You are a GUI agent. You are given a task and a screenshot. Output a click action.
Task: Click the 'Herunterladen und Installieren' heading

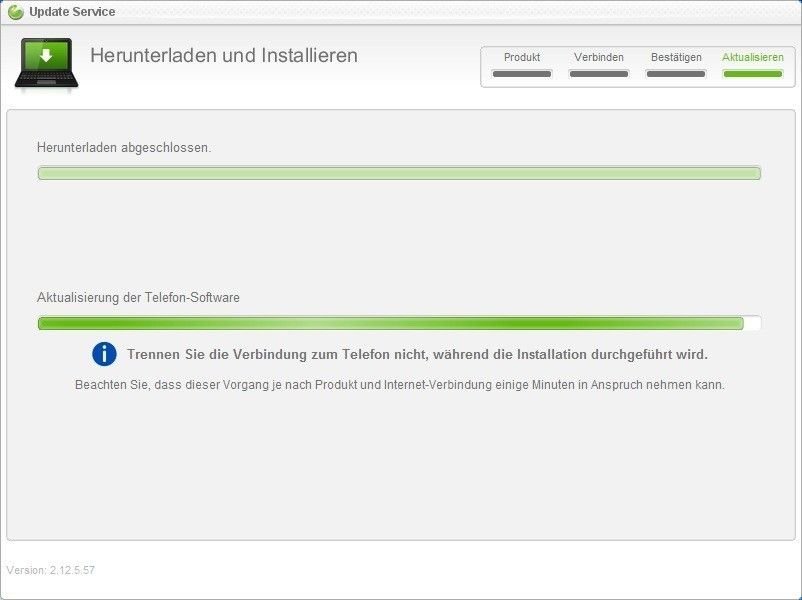pos(224,55)
